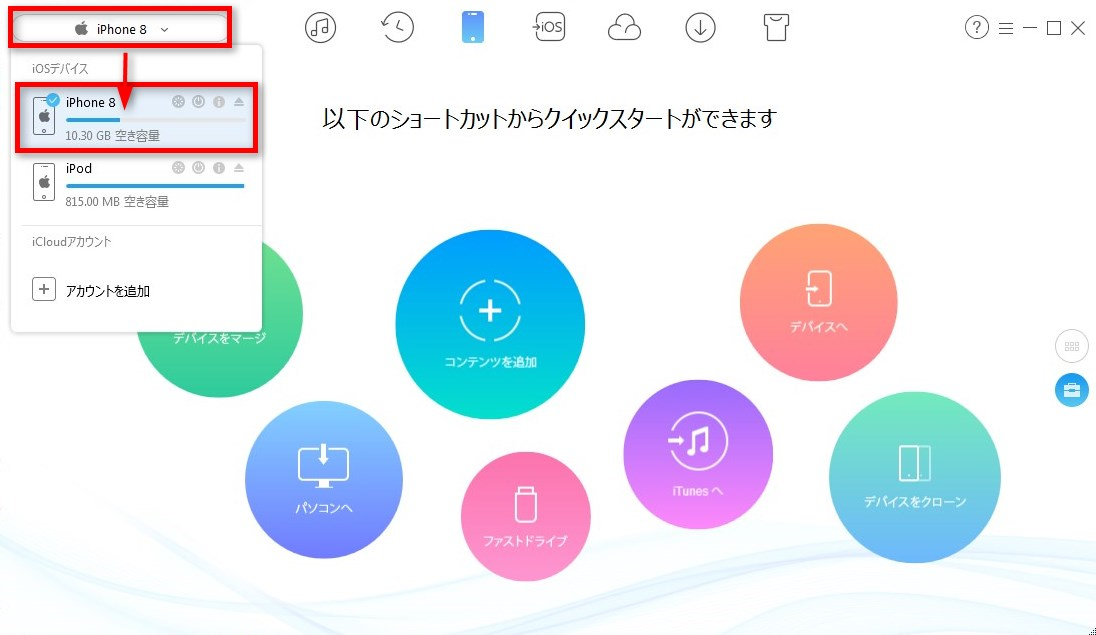Show device info for iPod
Viewport: 1096px width, 635px height.
coord(219,168)
